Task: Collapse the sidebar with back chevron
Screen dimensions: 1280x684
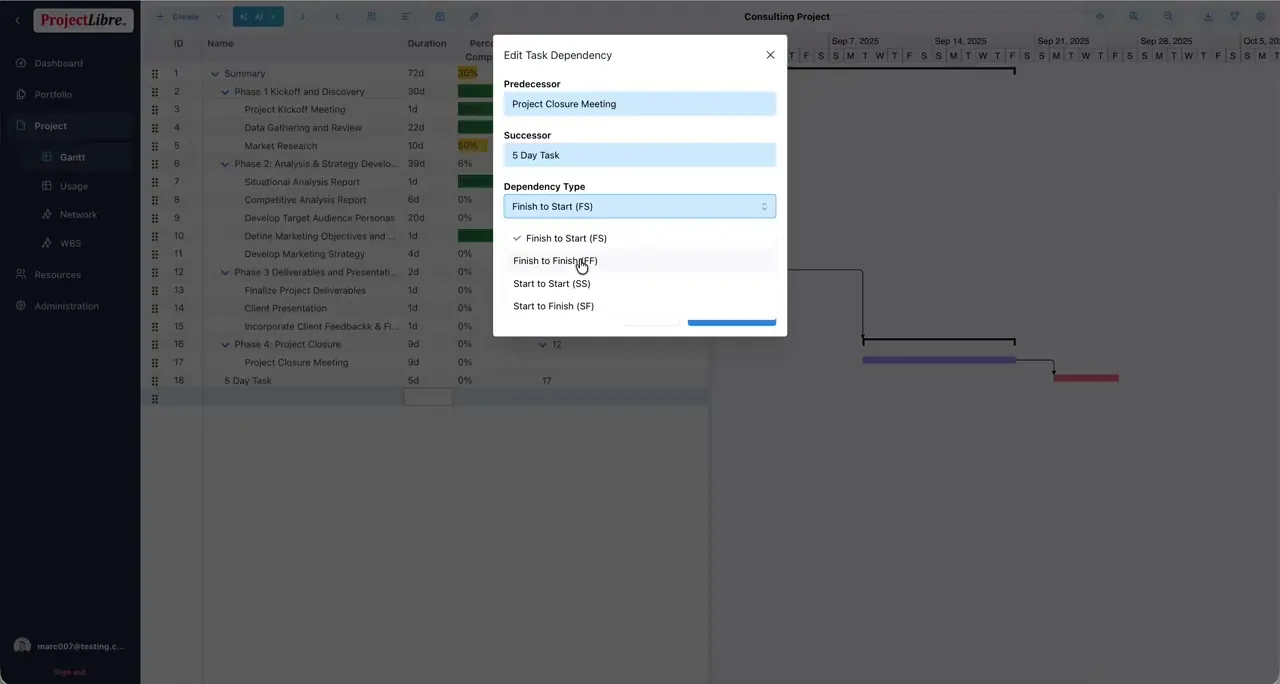Action: point(16,20)
